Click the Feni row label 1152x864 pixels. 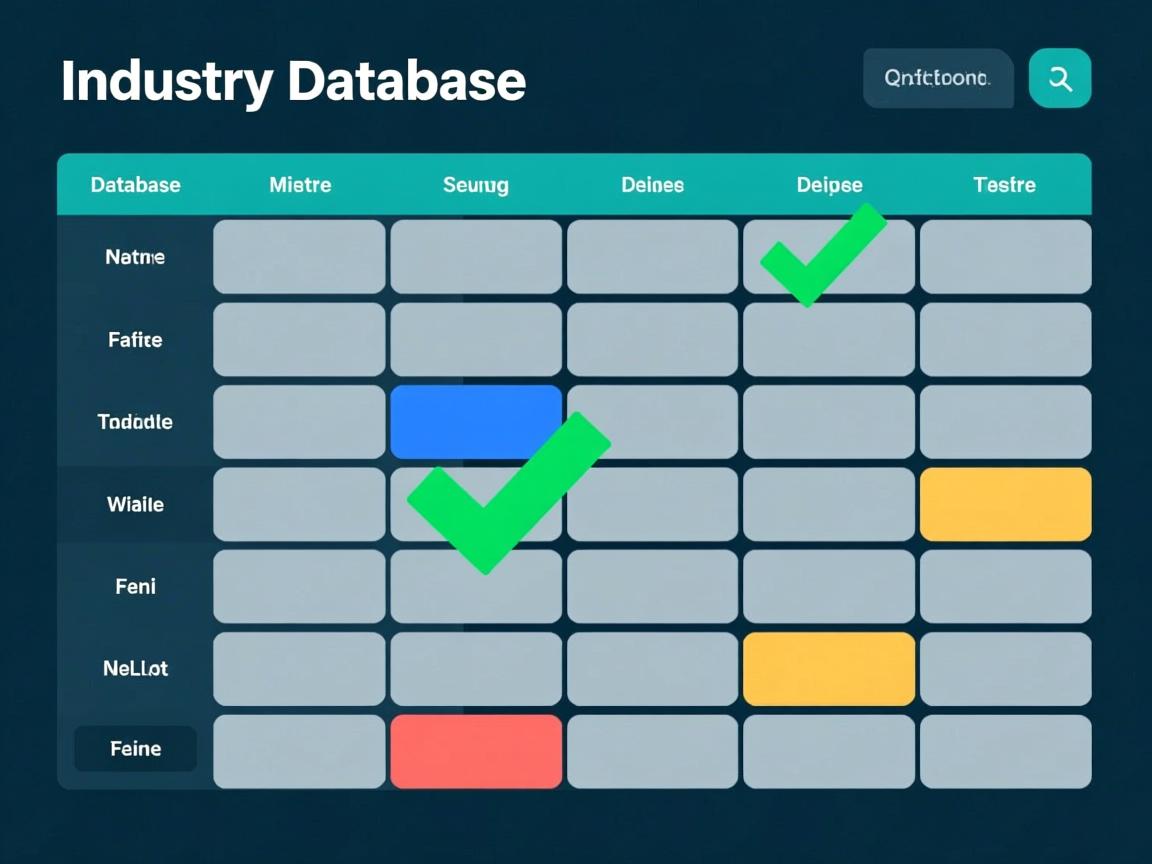coord(135,586)
